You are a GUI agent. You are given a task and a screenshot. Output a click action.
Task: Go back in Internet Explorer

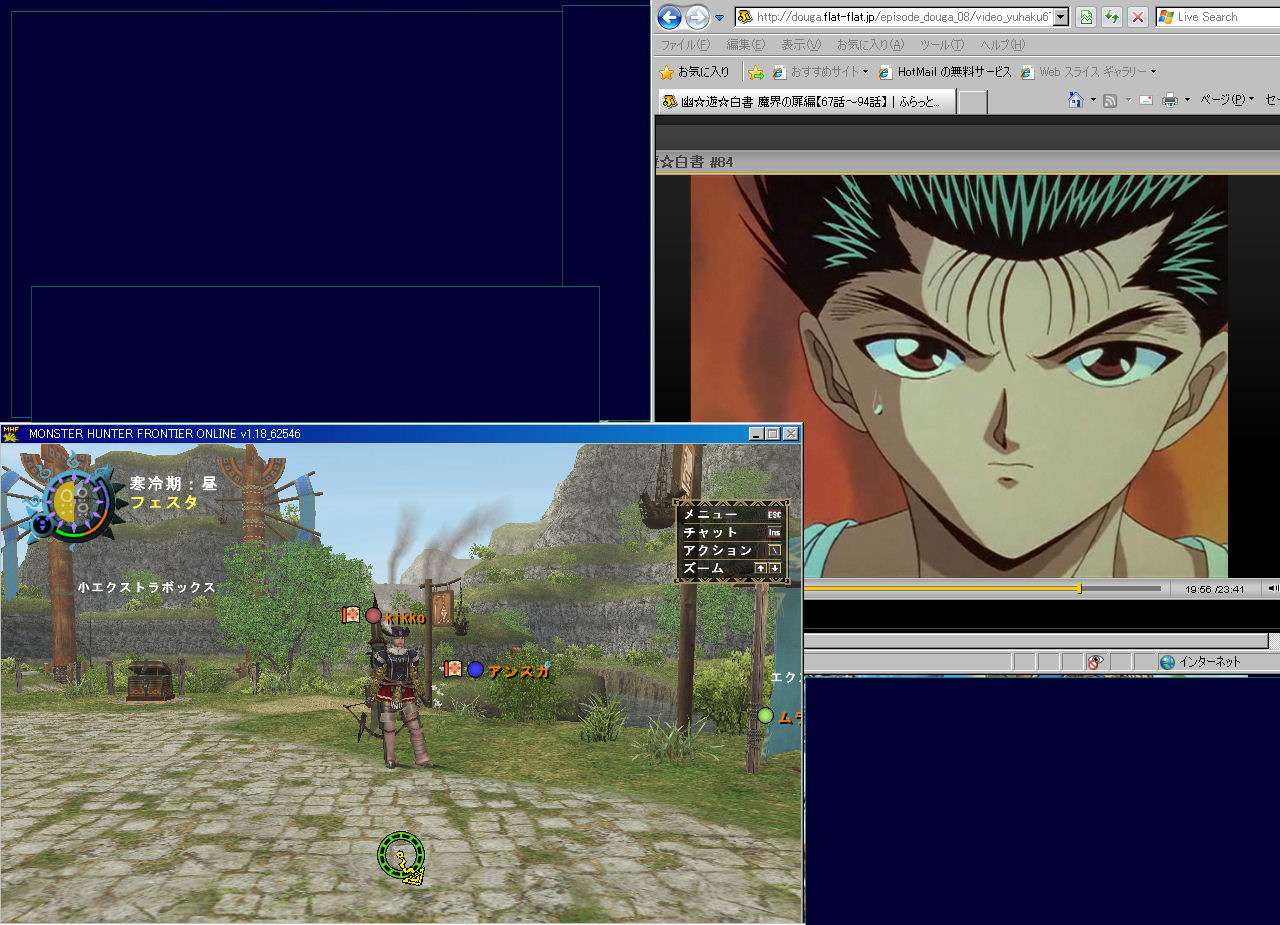(x=669, y=17)
